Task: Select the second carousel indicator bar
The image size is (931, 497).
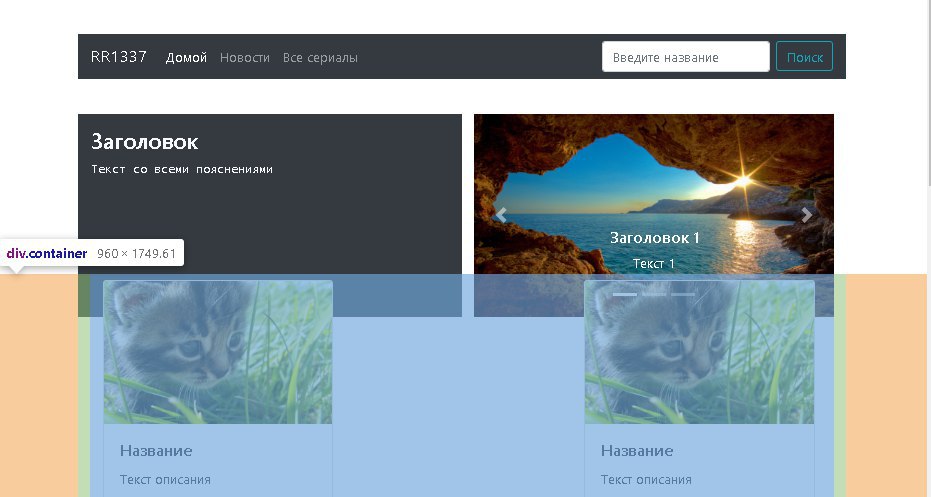Action: (654, 295)
